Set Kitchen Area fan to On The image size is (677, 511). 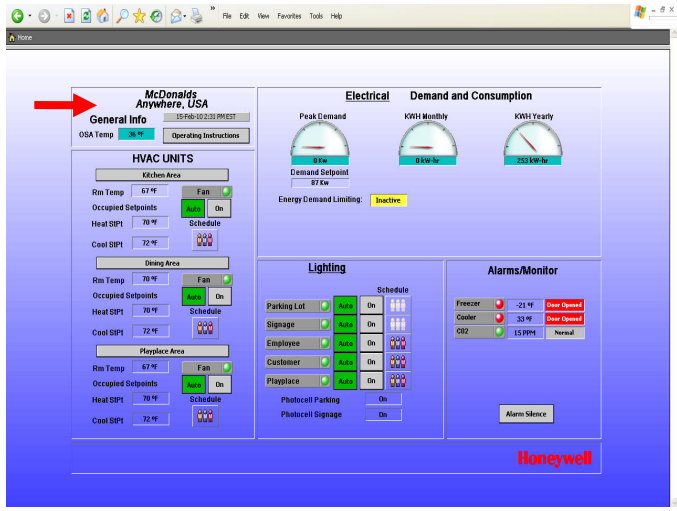219,208
